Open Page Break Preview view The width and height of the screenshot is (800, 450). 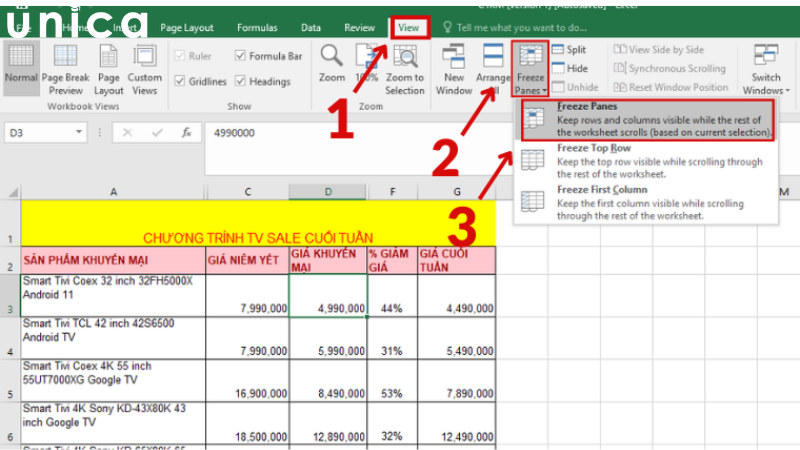[65, 70]
